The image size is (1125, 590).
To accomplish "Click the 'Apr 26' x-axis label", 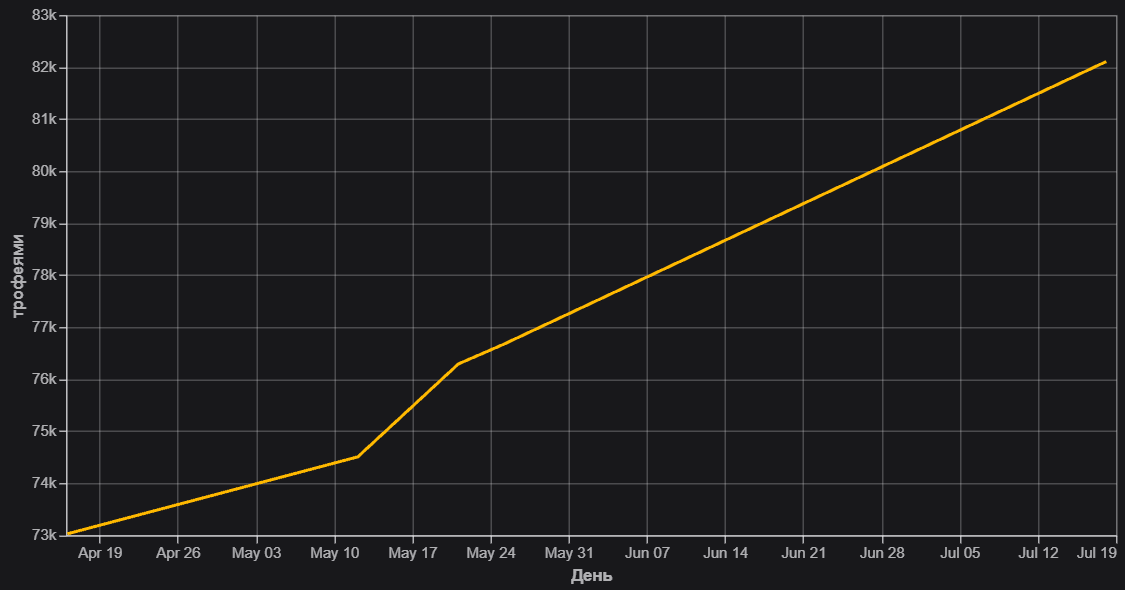I will pos(178,553).
